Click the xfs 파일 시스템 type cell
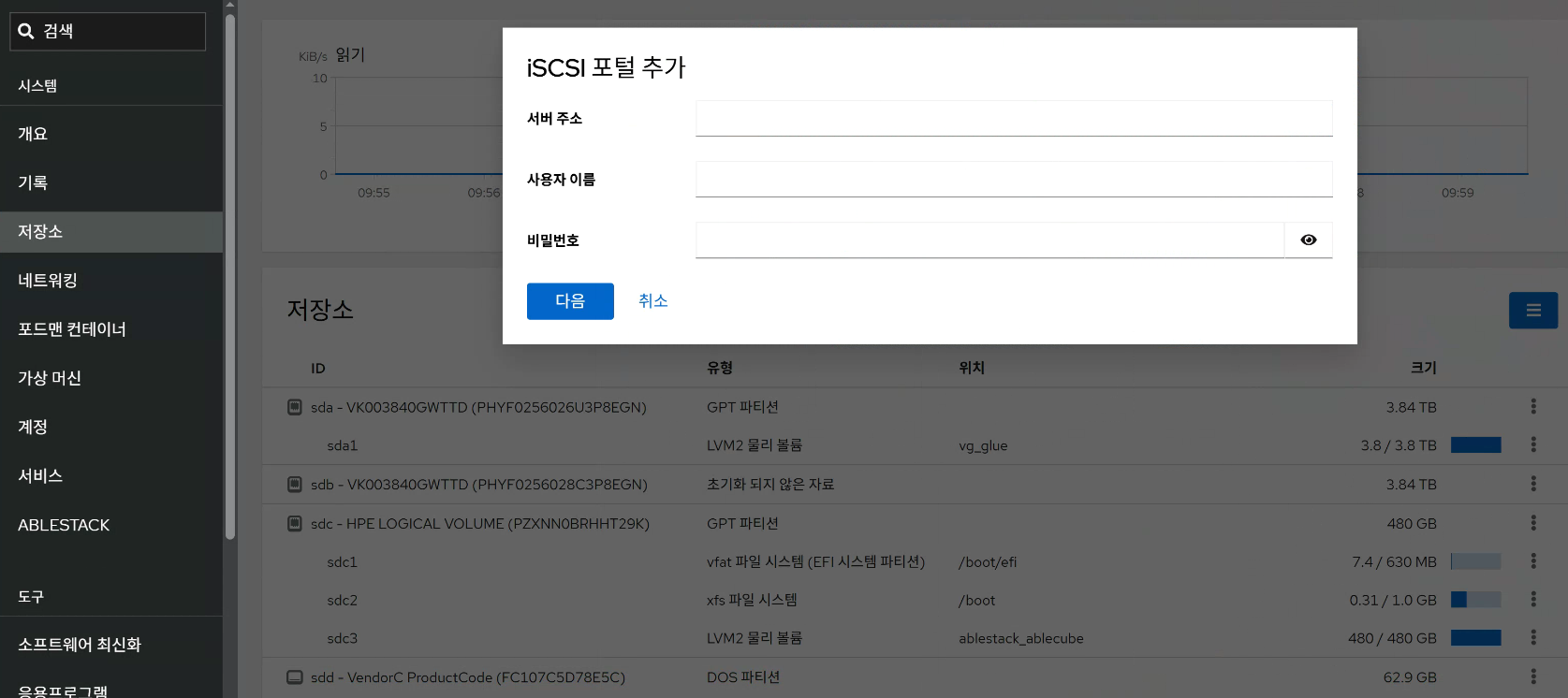 [752, 600]
